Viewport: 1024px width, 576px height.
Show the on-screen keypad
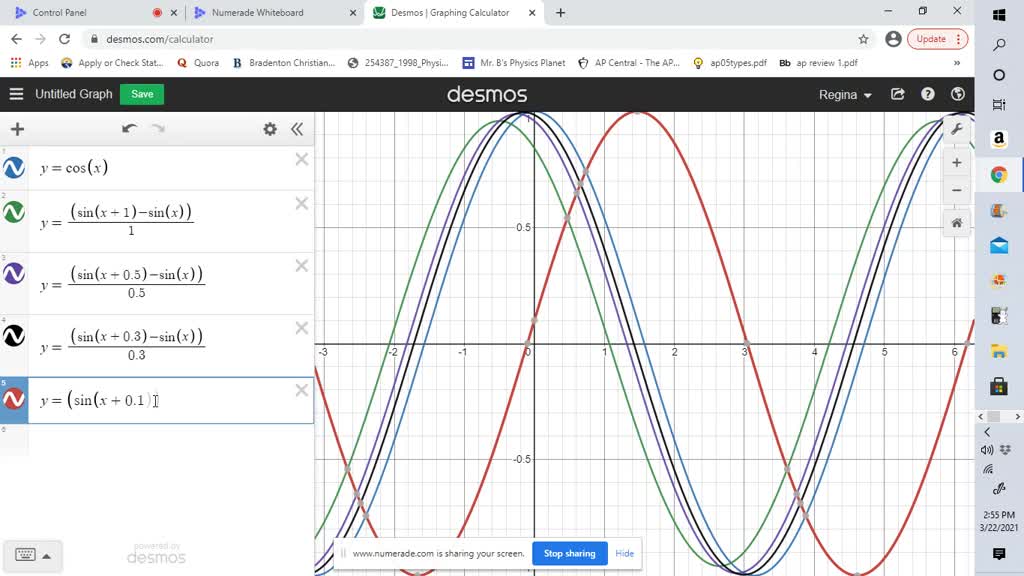click(x=25, y=555)
